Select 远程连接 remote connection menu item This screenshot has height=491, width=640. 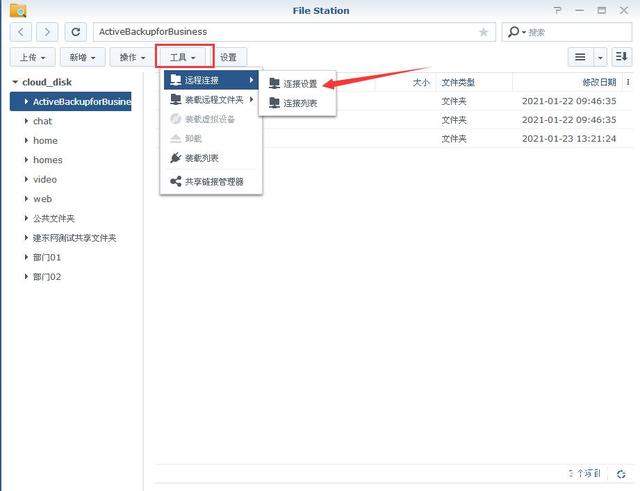coord(211,80)
